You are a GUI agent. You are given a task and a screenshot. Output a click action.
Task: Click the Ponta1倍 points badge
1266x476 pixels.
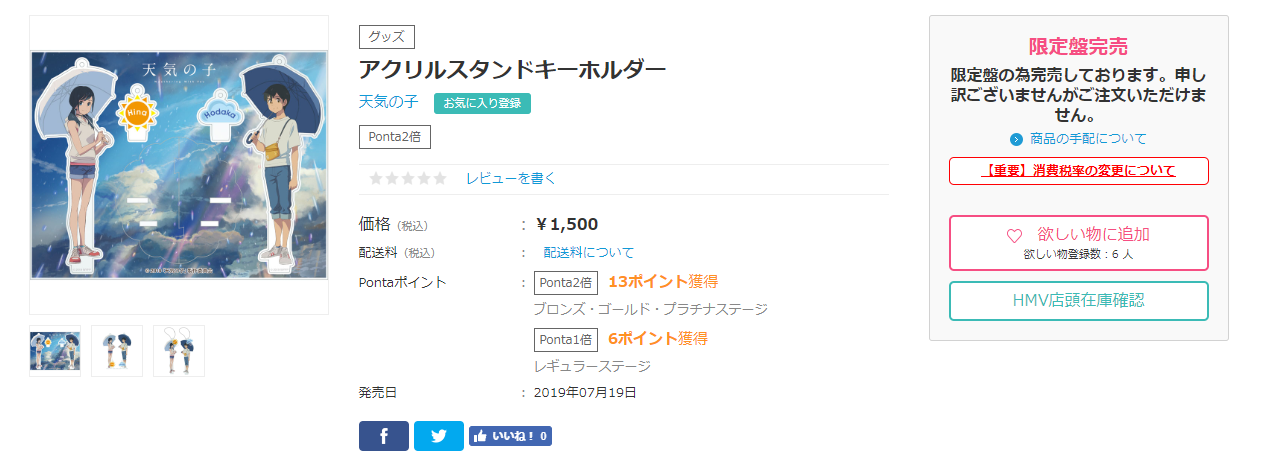(566, 339)
